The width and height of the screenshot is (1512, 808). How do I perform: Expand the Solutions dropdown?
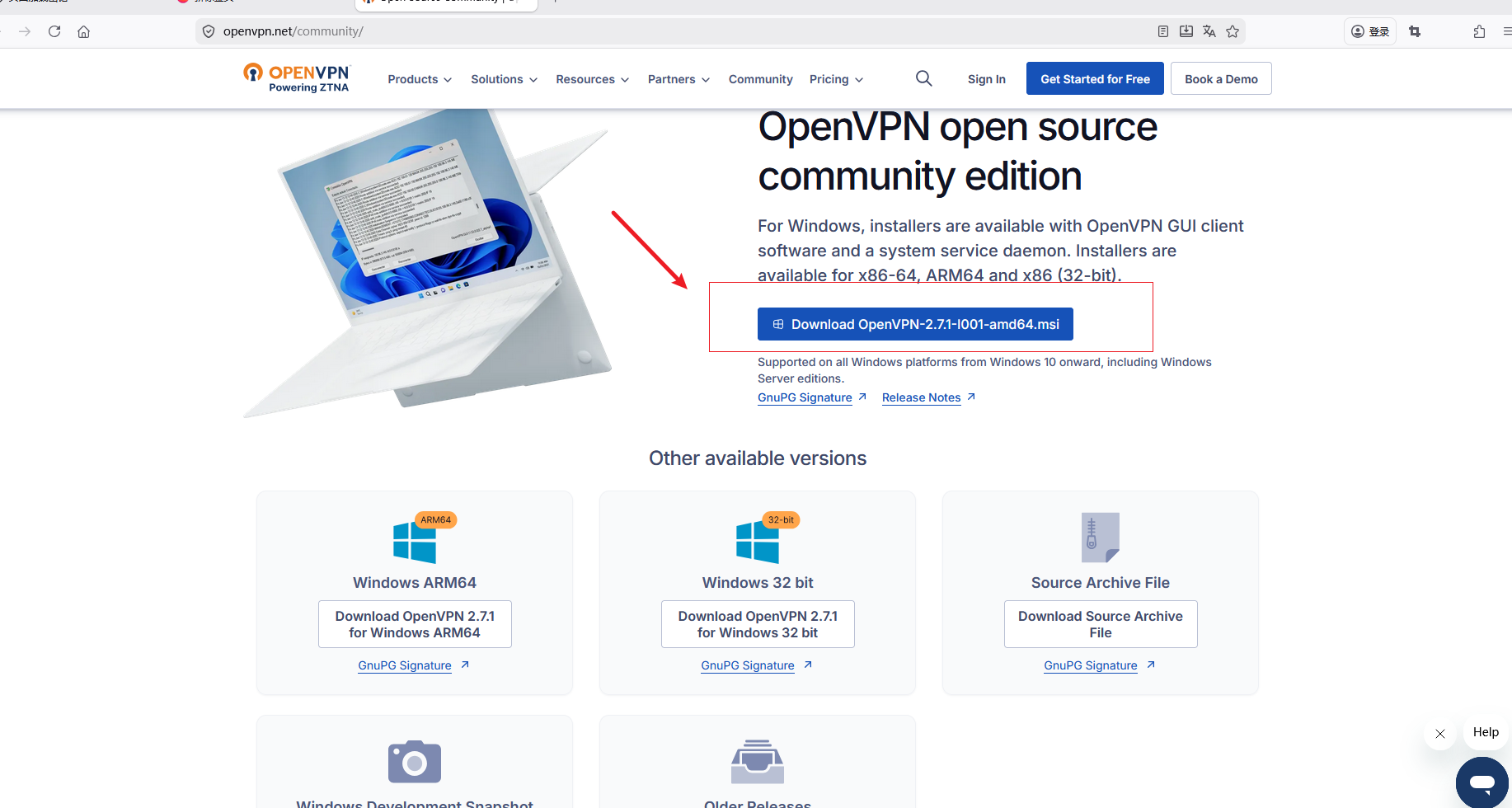pyautogui.click(x=504, y=79)
